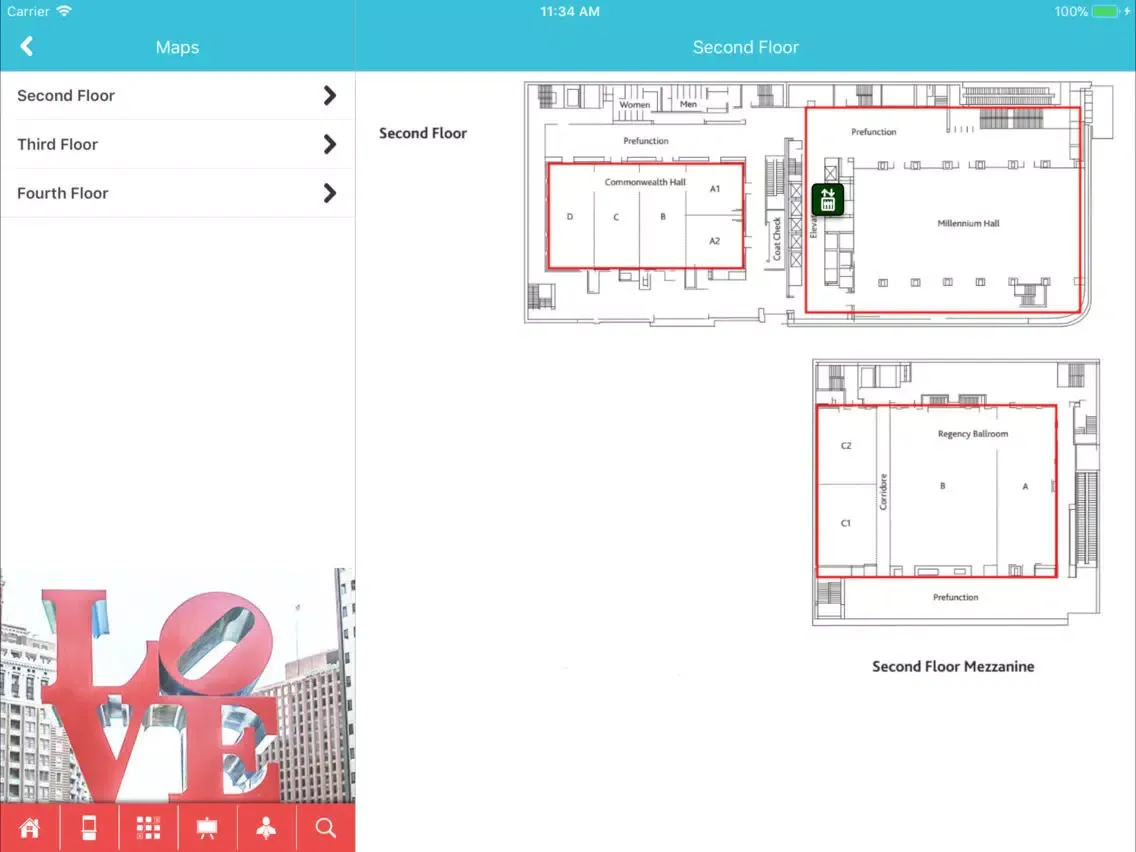Image resolution: width=1136 pixels, height=852 pixels.
Task: Click the 'C2' room label in Regency Ballroom
Action: pos(846,446)
